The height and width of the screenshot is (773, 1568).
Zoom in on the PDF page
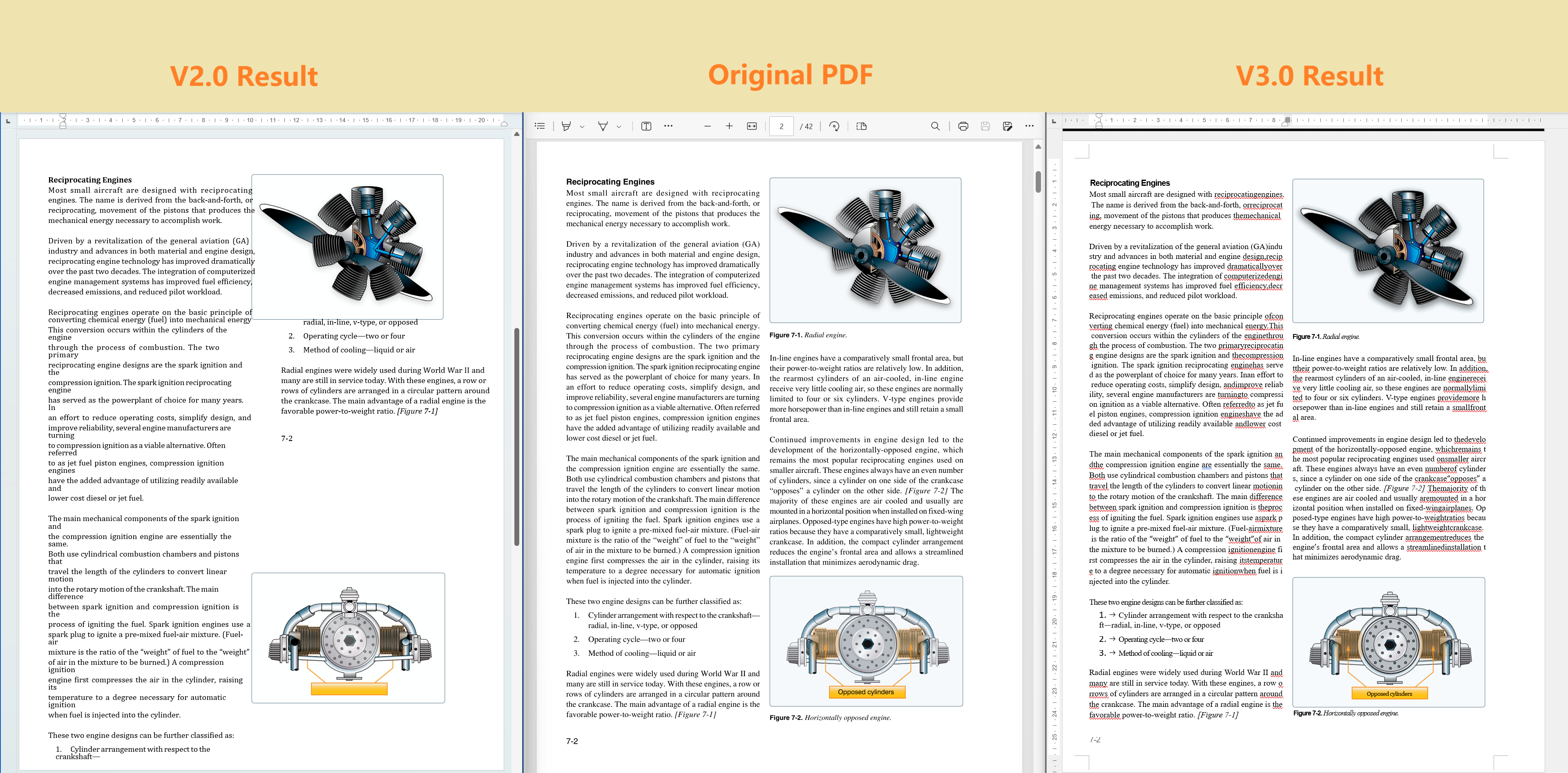click(729, 126)
